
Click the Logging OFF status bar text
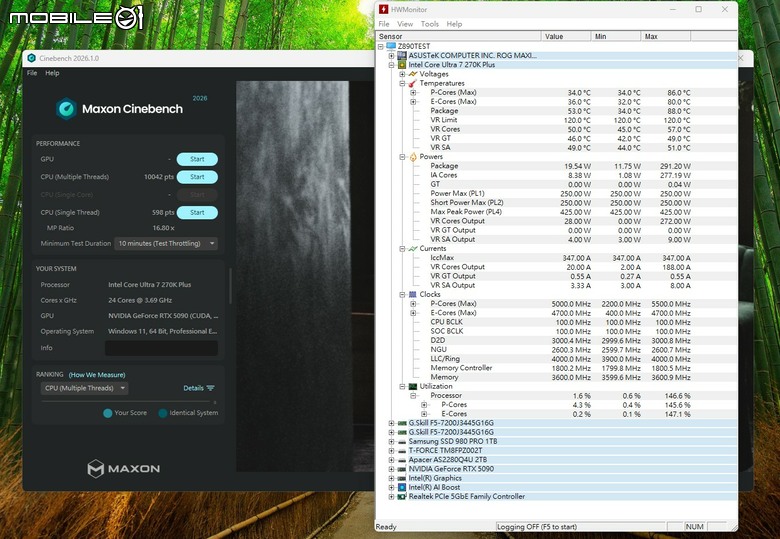(x=537, y=527)
